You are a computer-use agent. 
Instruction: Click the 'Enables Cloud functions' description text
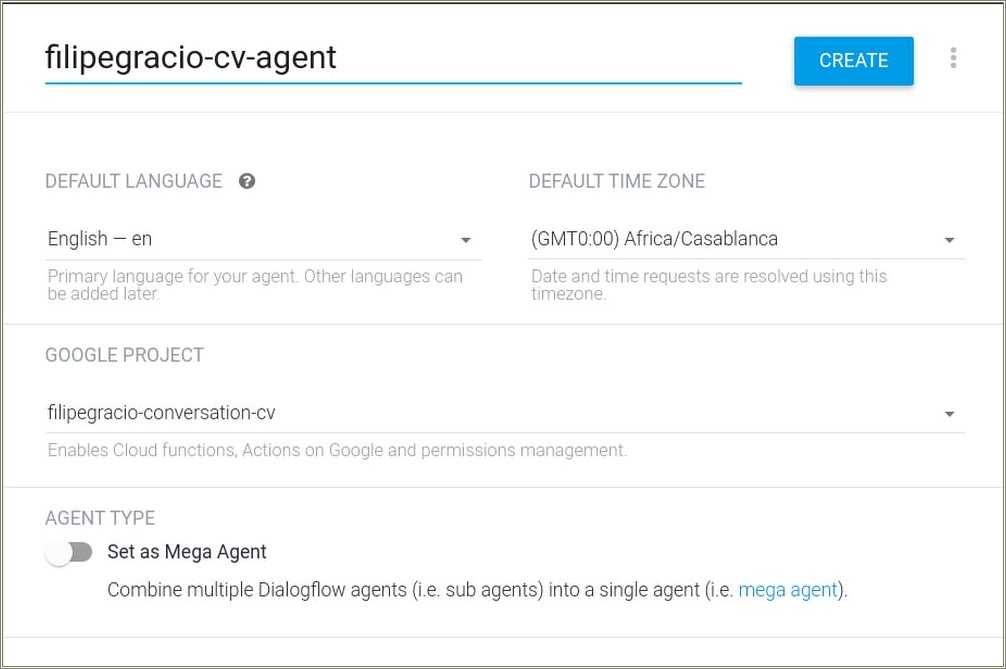click(x=337, y=451)
